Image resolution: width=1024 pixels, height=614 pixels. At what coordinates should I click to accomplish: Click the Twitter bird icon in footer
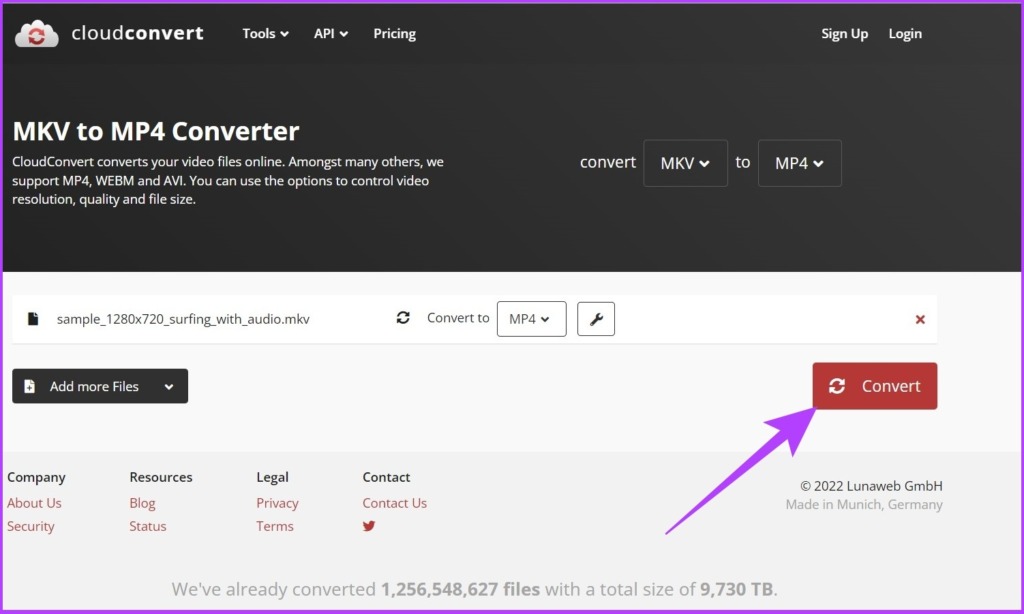click(369, 526)
